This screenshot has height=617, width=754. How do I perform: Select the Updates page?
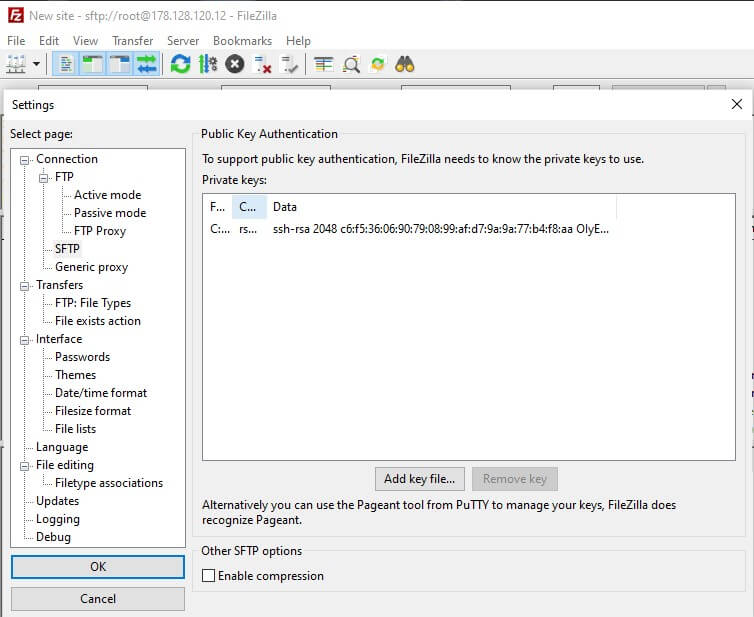(x=58, y=501)
